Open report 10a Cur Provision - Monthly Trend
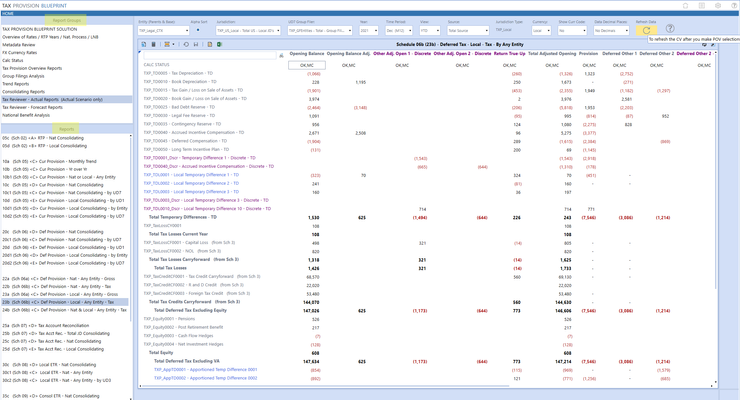The height and width of the screenshot is (400, 740). [49, 161]
